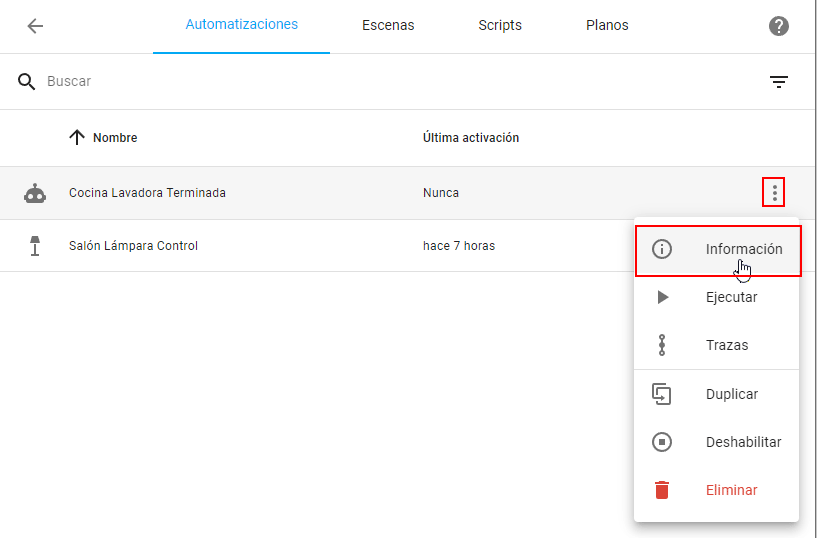This screenshot has height=538, width=817.
Task: Select Deshabilitar to disable the automation
Action: [x=743, y=442]
